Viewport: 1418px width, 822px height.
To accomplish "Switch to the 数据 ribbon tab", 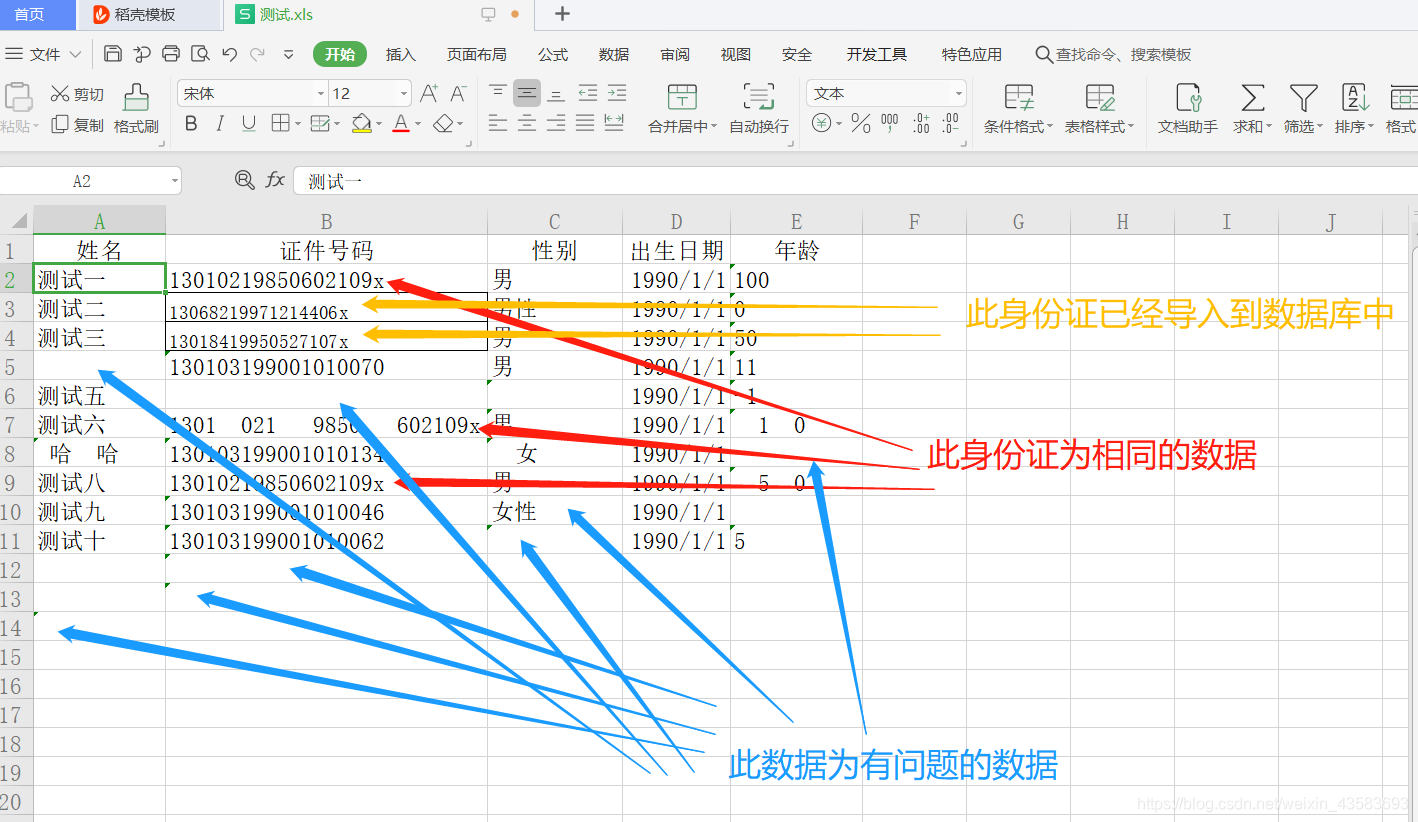I will click(614, 54).
